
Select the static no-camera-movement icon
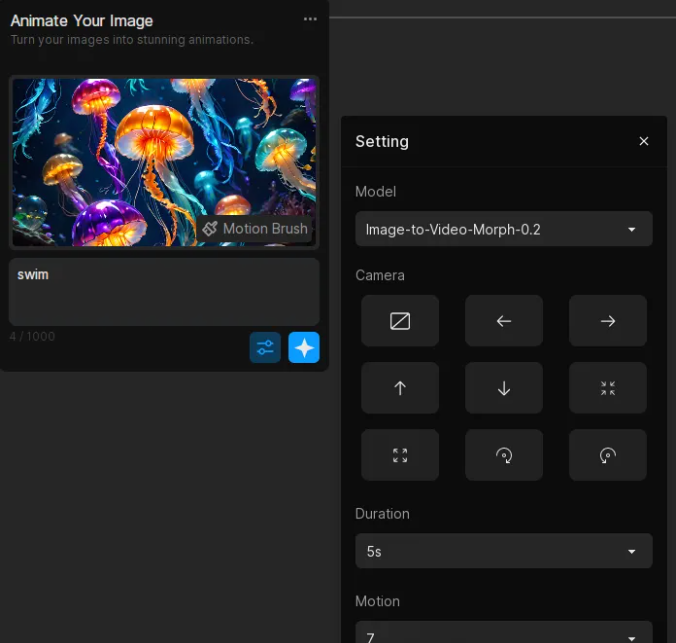tap(400, 321)
